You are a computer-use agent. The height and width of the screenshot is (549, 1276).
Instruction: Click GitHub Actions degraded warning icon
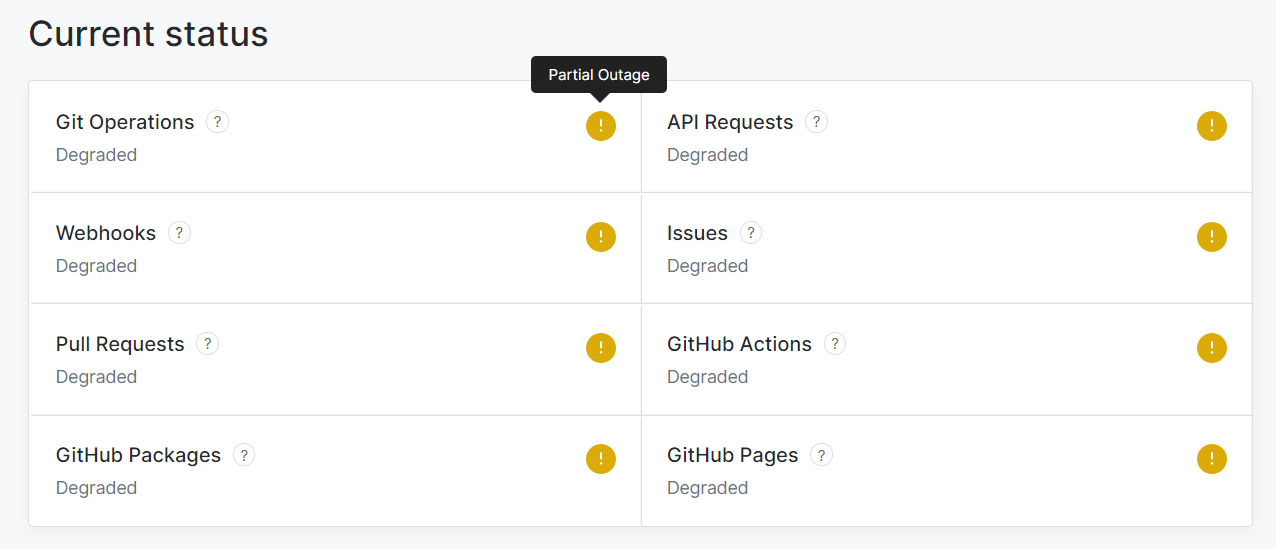pos(1211,348)
